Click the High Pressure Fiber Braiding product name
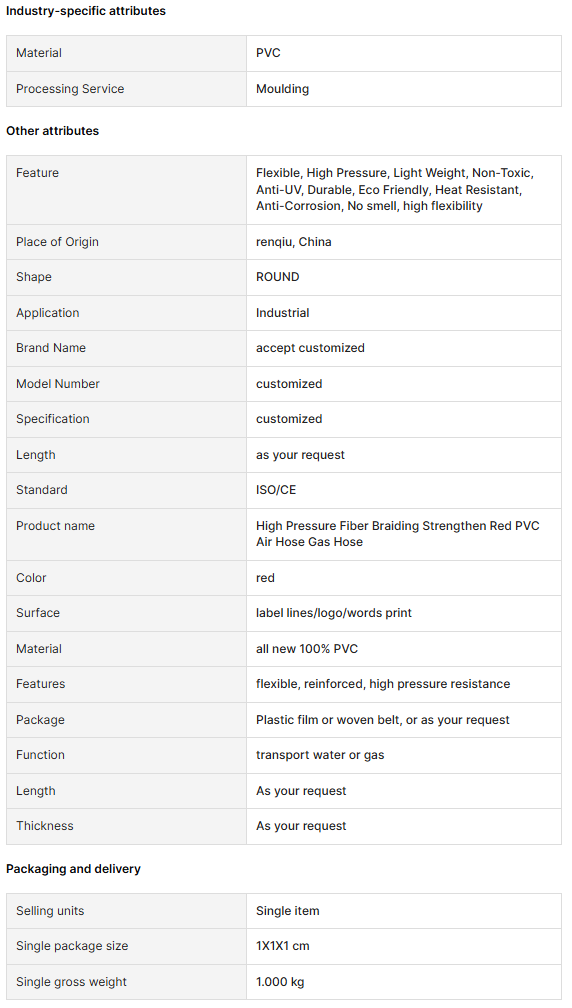 (x=398, y=534)
